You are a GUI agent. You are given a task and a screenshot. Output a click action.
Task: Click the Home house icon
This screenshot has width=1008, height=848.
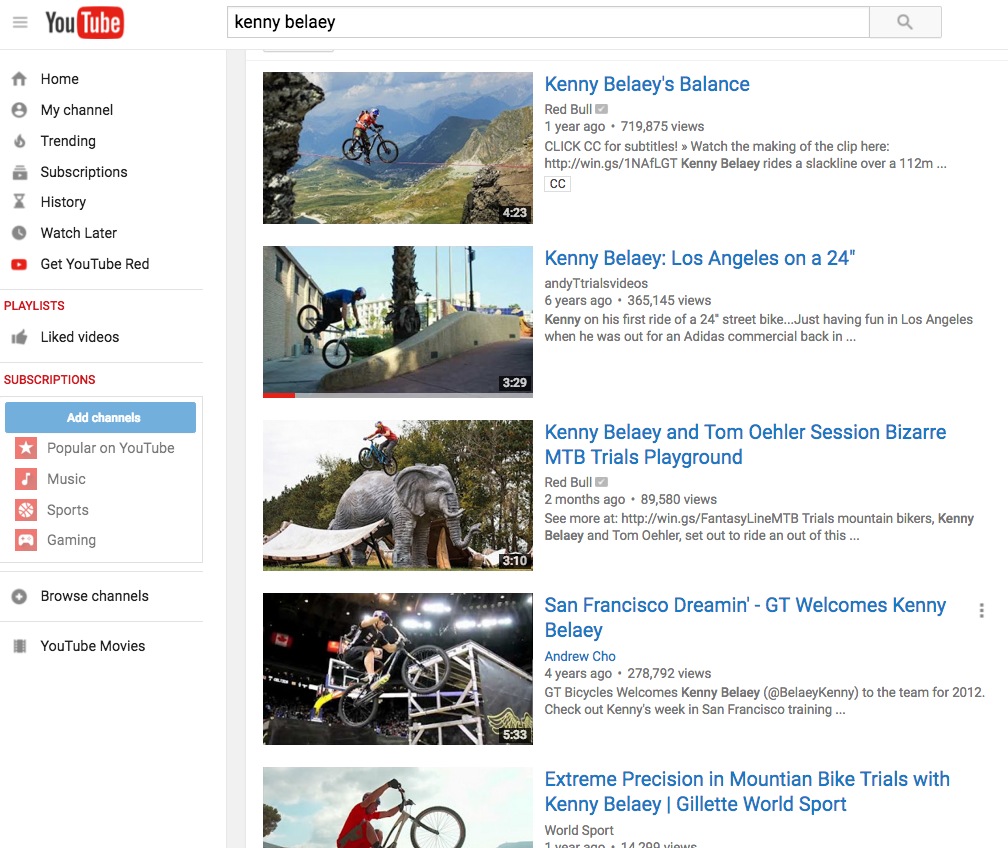click(x=19, y=79)
